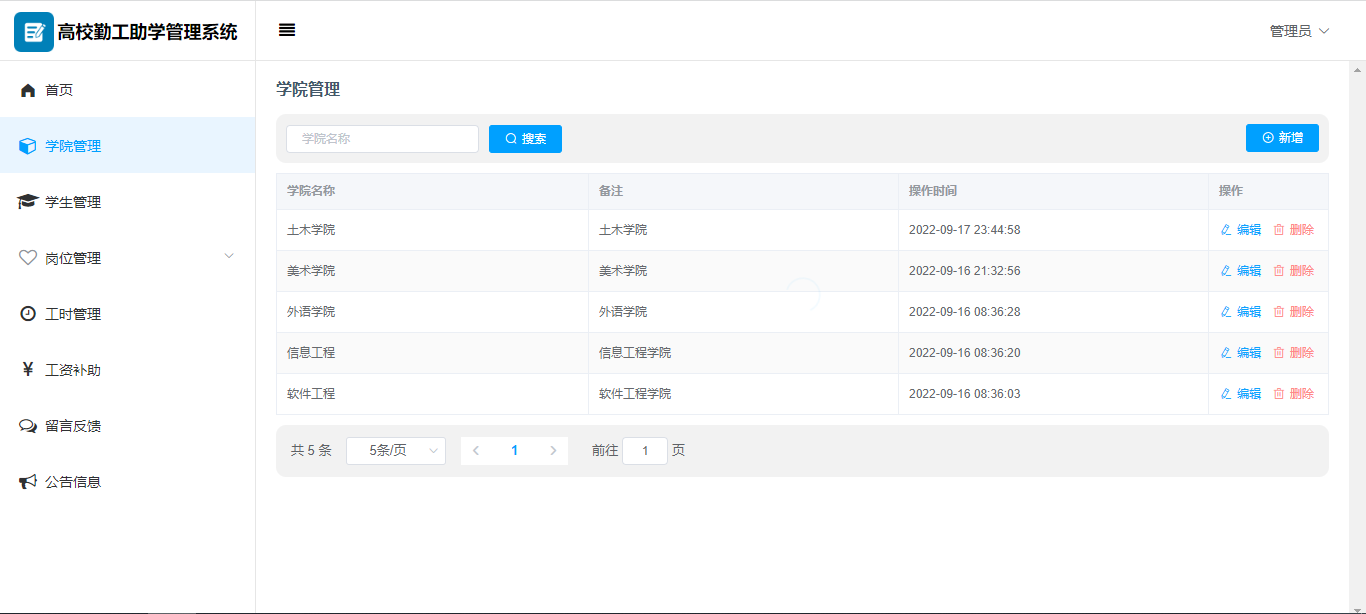The image size is (1366, 614).
Task: Click the home icon beside 首页
Action: pos(28,90)
